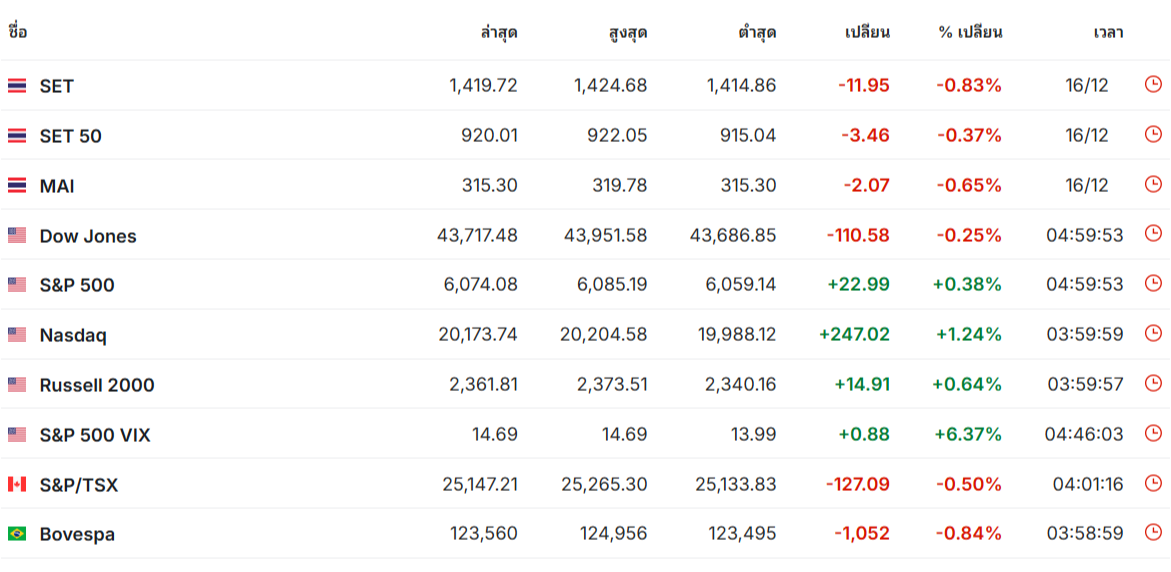
Task: Click the clock icon in Dow Jones row
Action: [x=1153, y=234]
